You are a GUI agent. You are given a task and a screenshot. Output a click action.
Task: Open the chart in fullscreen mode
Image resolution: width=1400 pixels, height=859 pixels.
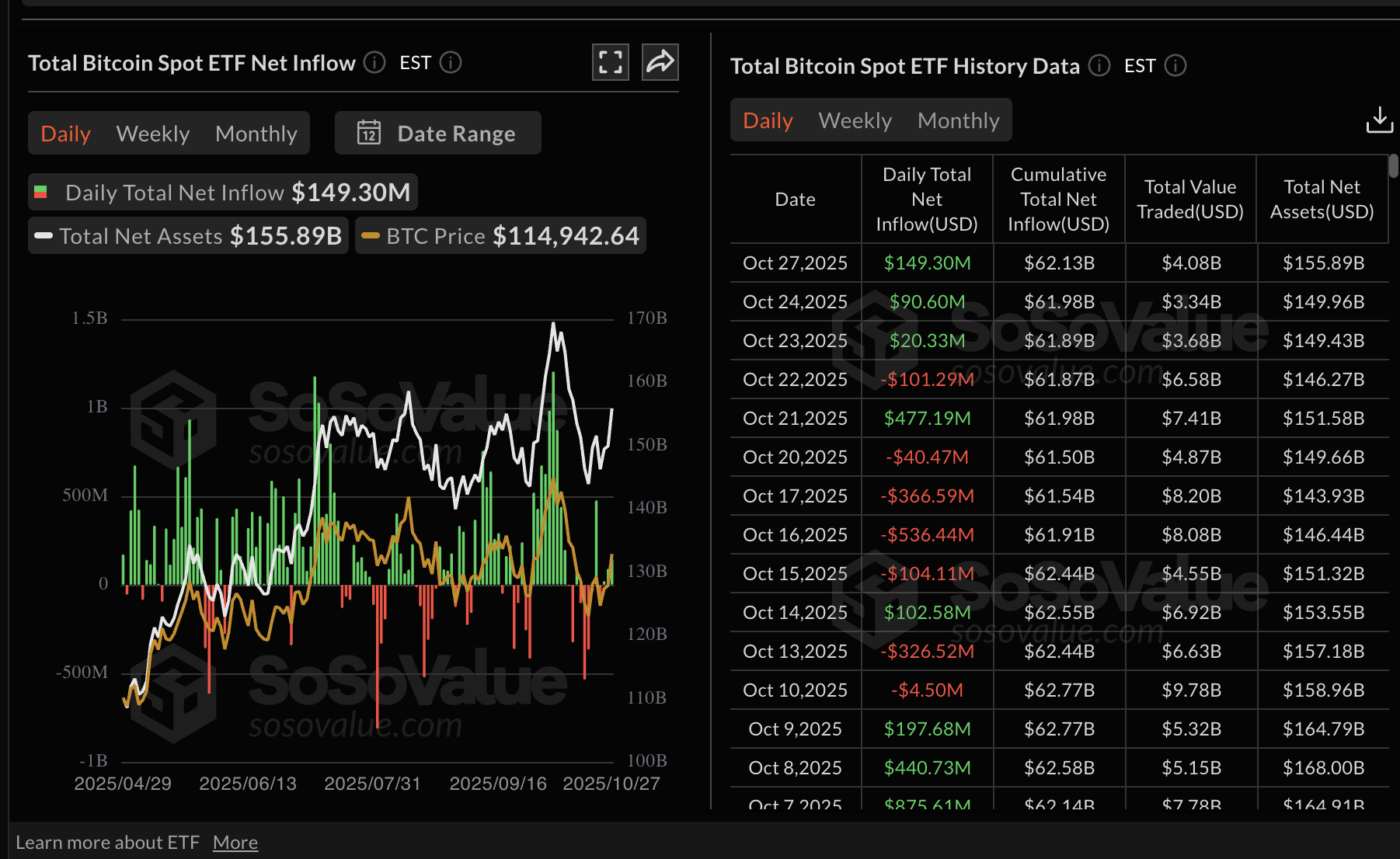click(x=610, y=62)
